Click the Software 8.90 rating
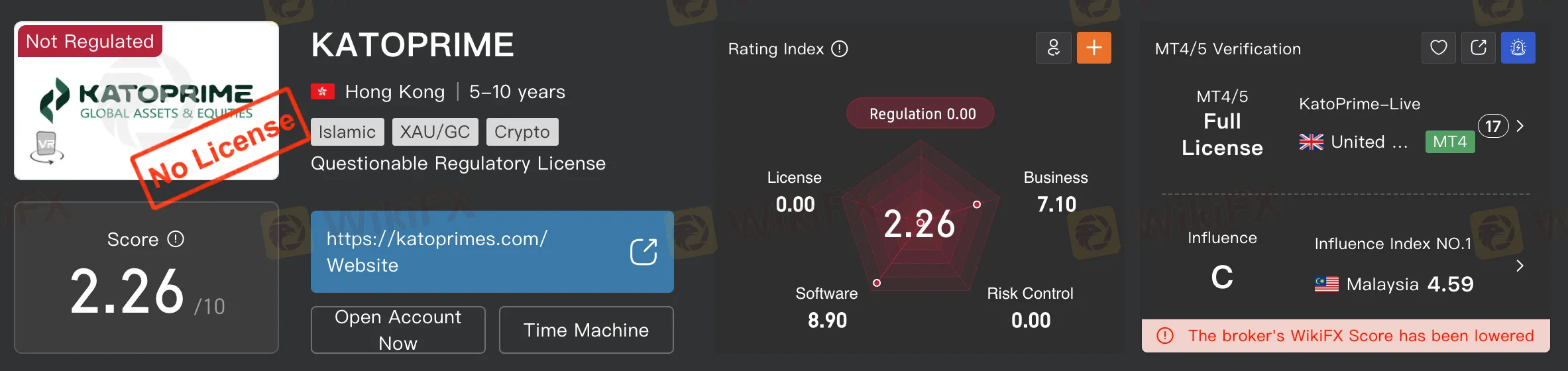The height and width of the screenshot is (371, 1568). pyautogui.click(x=827, y=308)
